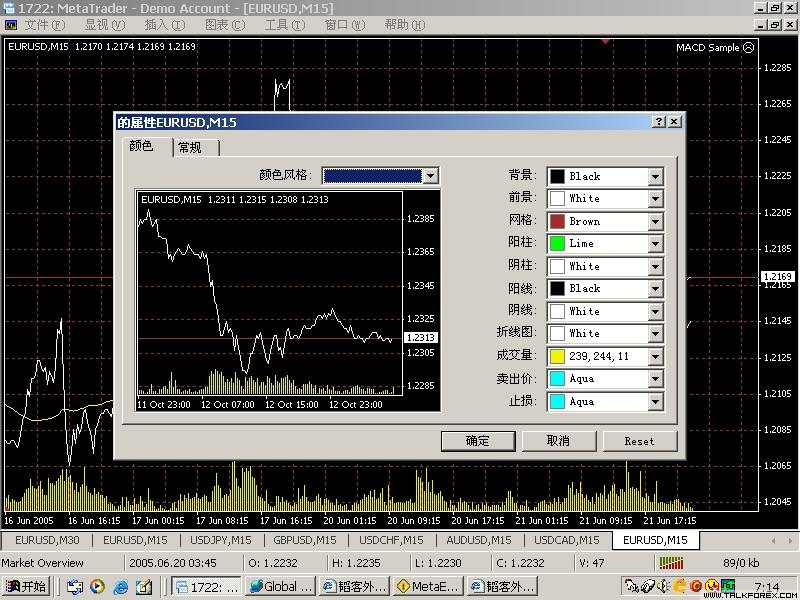Expand the 背景 Black color dropdown

656,177
